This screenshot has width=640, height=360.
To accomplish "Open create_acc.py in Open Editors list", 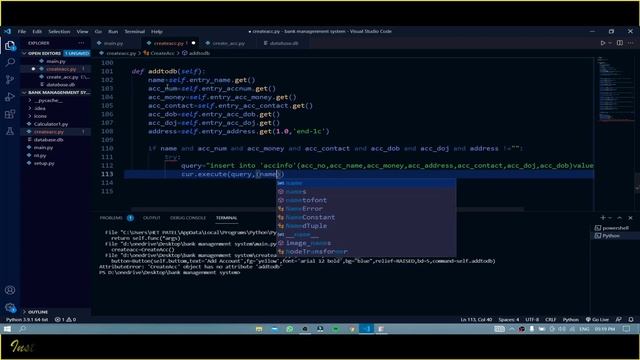I will pyautogui.click(x=62, y=77).
